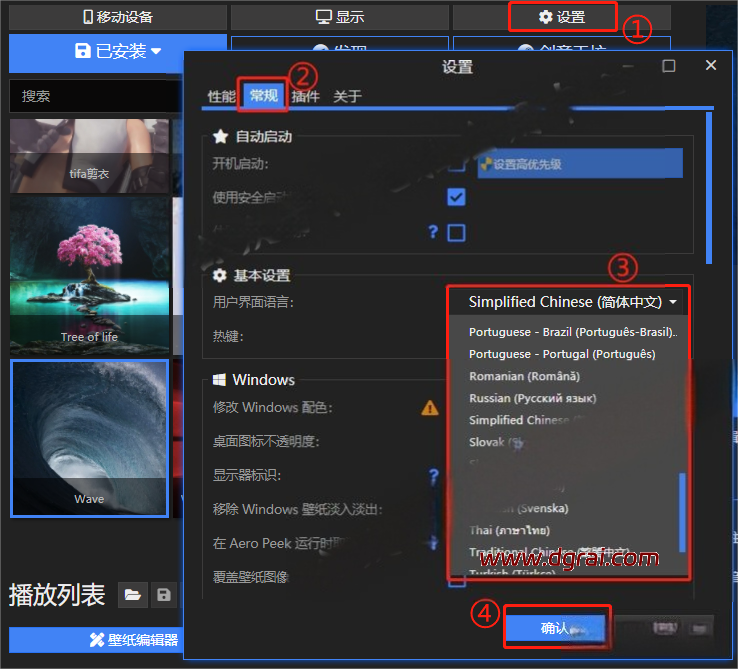Viewport: 738px width, 669px height.
Task: Select Russian from the language list
Action: [532, 398]
